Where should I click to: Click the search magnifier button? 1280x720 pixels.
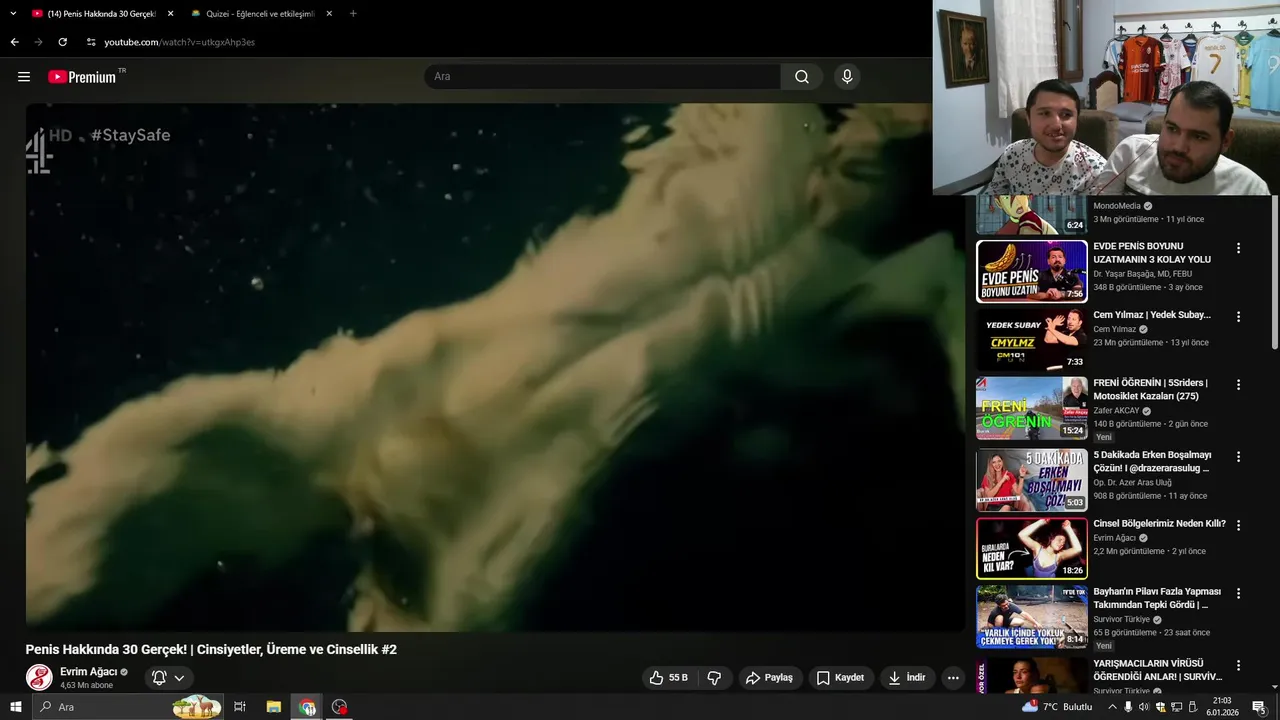802,77
